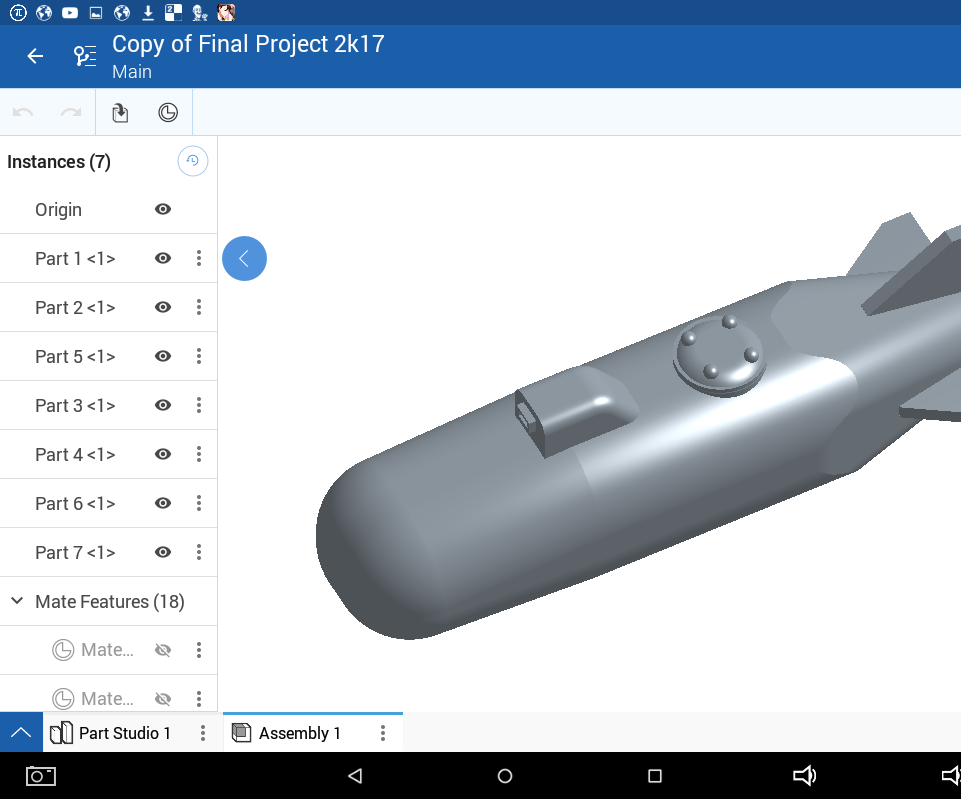
Task: Tap the Part Studio 1 document icon
Action: pyautogui.click(x=62, y=732)
